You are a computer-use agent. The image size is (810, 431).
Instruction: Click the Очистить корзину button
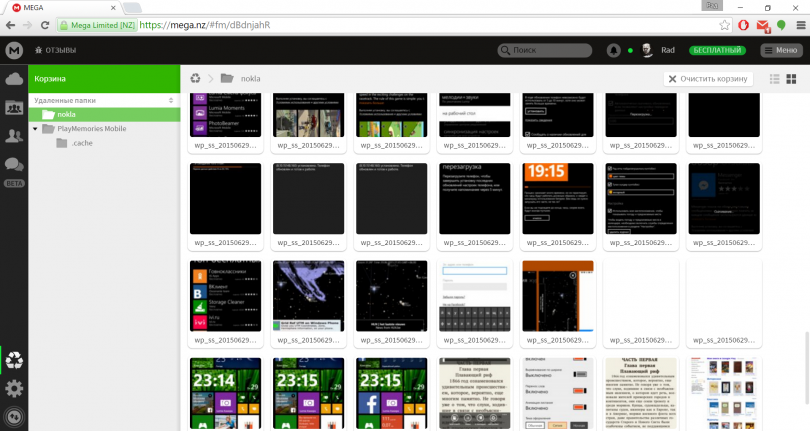(707, 78)
